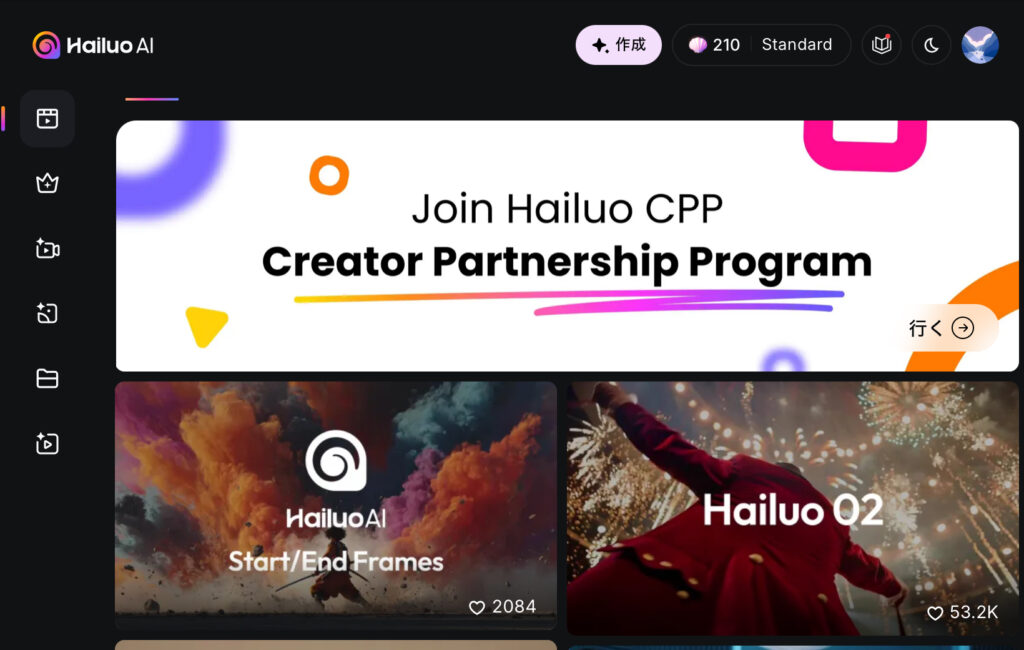This screenshot has width=1024, height=650.
Task: Like the Hailuo 02 video heart 53.2K
Action: click(x=963, y=613)
